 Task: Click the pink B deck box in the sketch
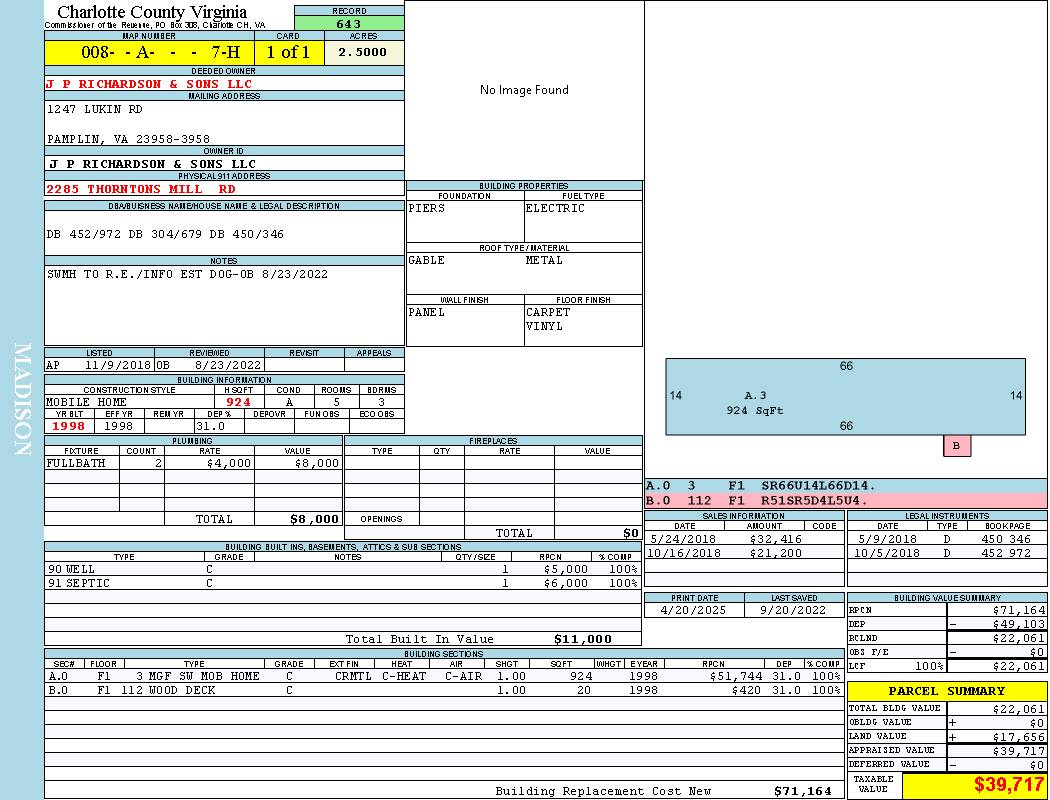[x=956, y=446]
